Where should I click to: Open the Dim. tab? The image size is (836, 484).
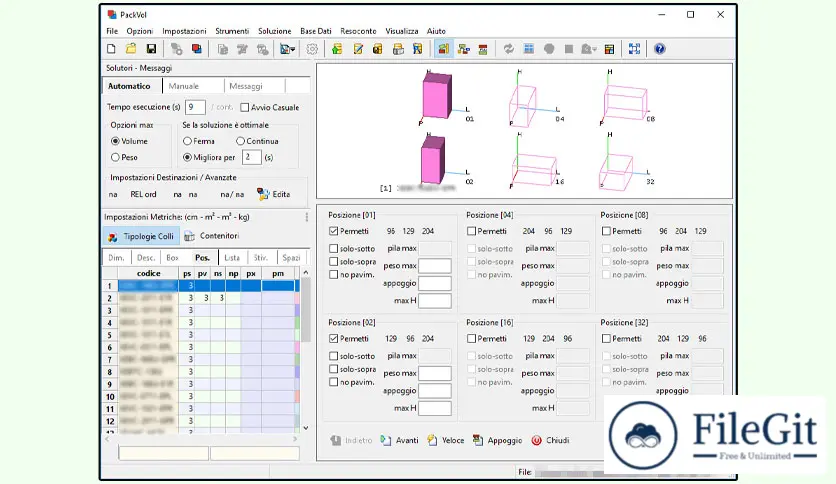click(x=116, y=257)
